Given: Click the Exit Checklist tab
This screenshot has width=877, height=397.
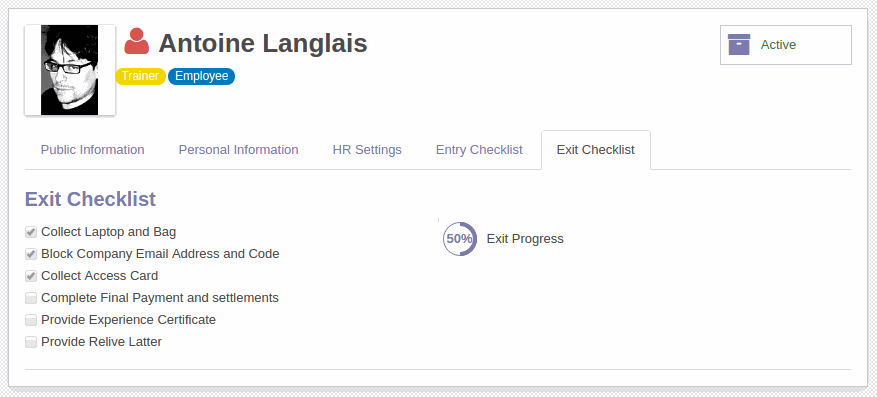Looking at the screenshot, I should (x=596, y=150).
